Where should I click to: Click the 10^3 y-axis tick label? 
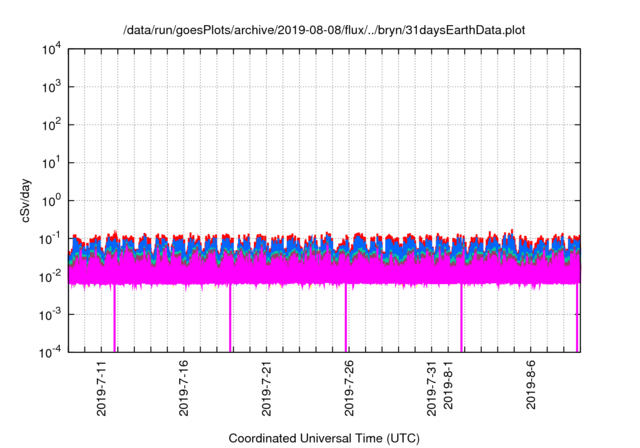point(51,87)
